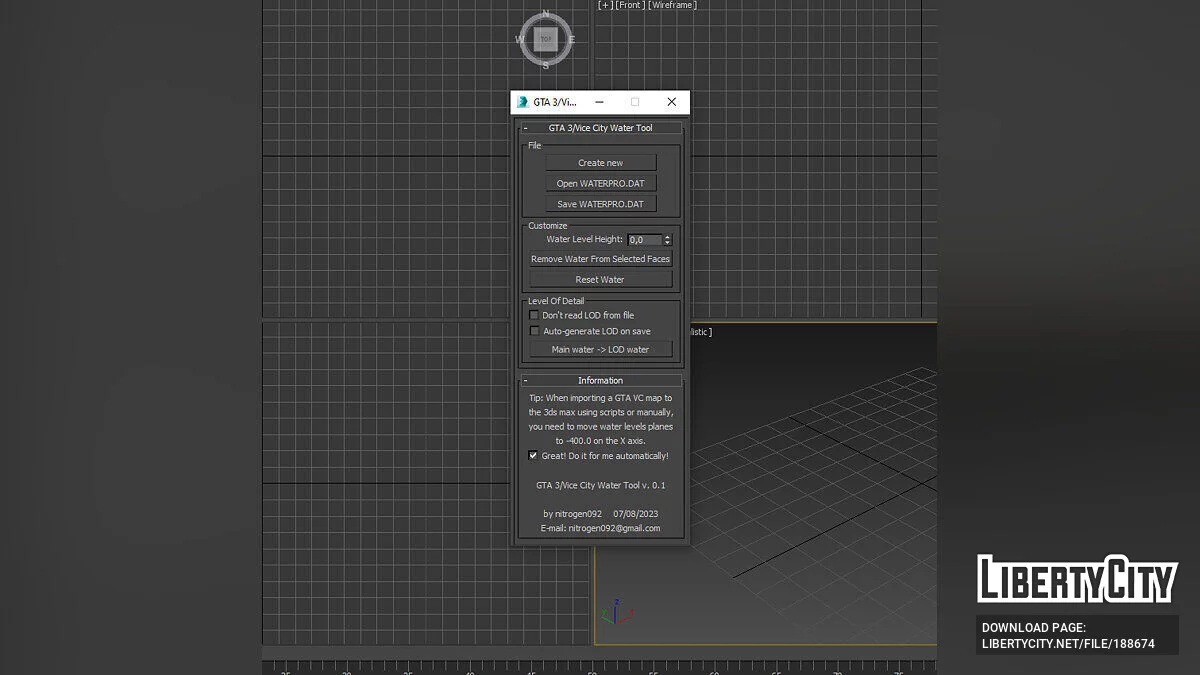The width and height of the screenshot is (1200, 675).
Task: Collapse the Information rollout
Action: click(600, 380)
